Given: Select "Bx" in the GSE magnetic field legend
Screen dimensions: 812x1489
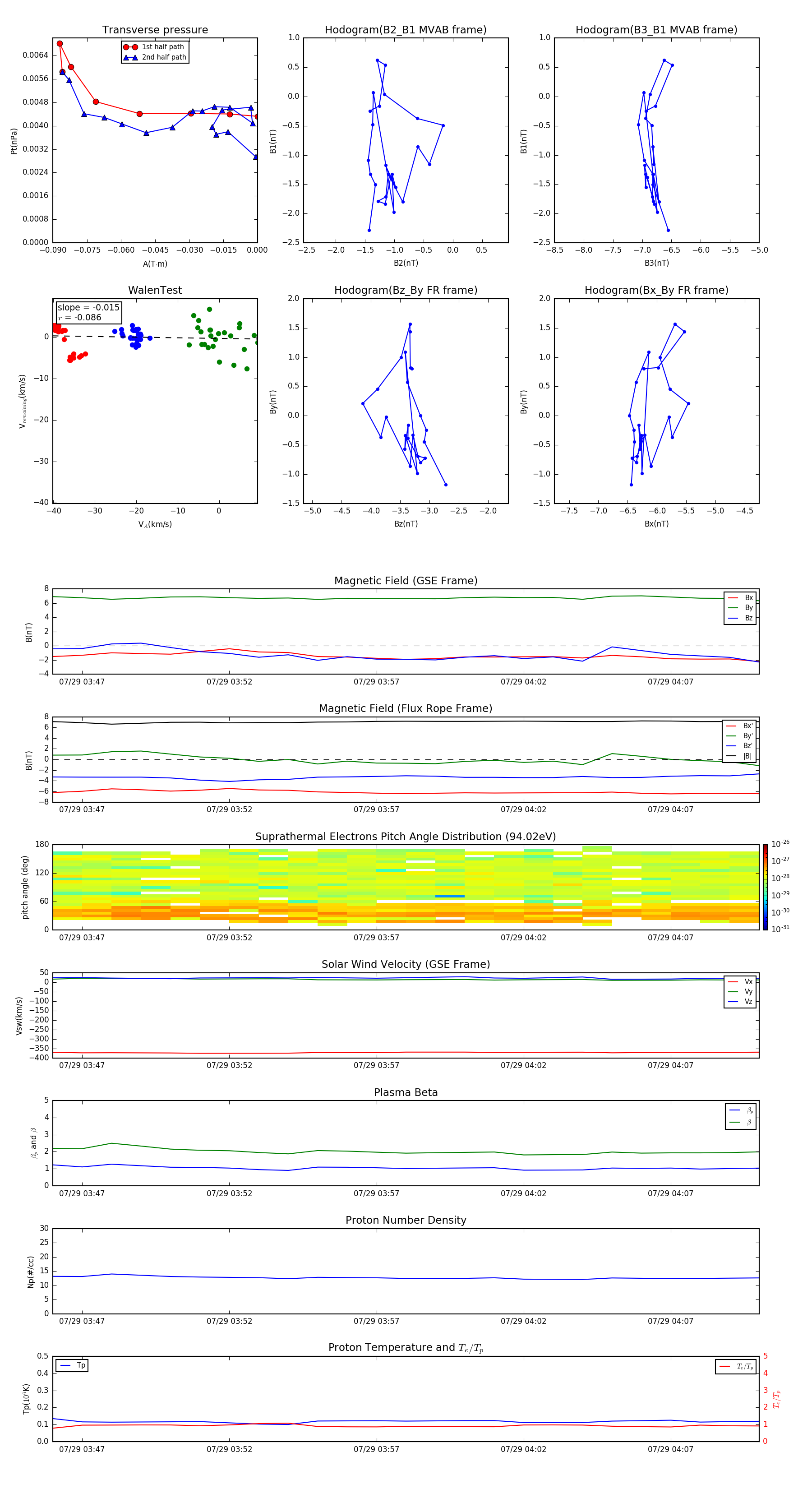Looking at the screenshot, I should tap(740, 598).
